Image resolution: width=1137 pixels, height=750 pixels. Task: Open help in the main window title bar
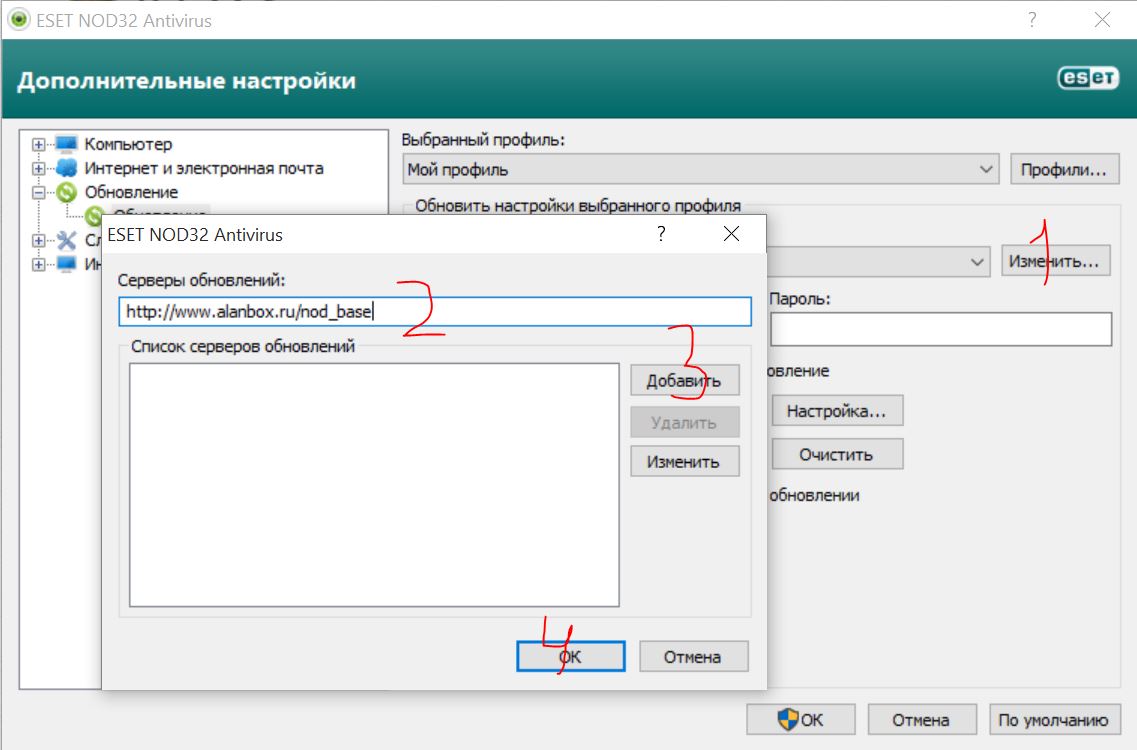pyautogui.click(x=1032, y=20)
